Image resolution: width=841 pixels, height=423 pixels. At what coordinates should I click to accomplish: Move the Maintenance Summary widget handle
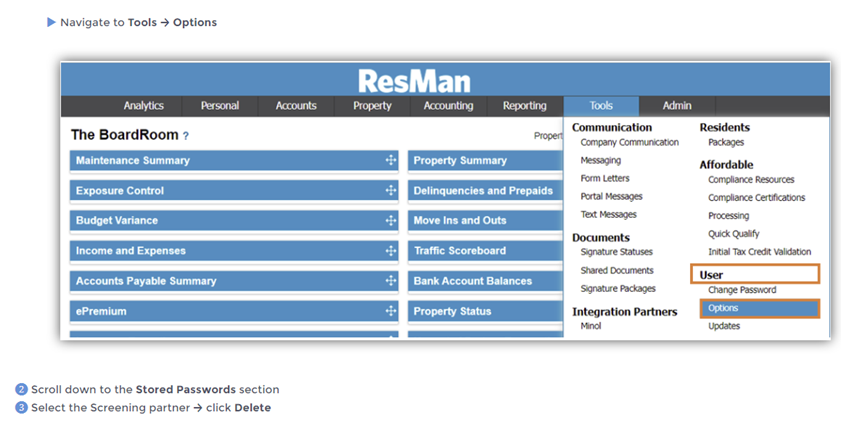coord(390,160)
